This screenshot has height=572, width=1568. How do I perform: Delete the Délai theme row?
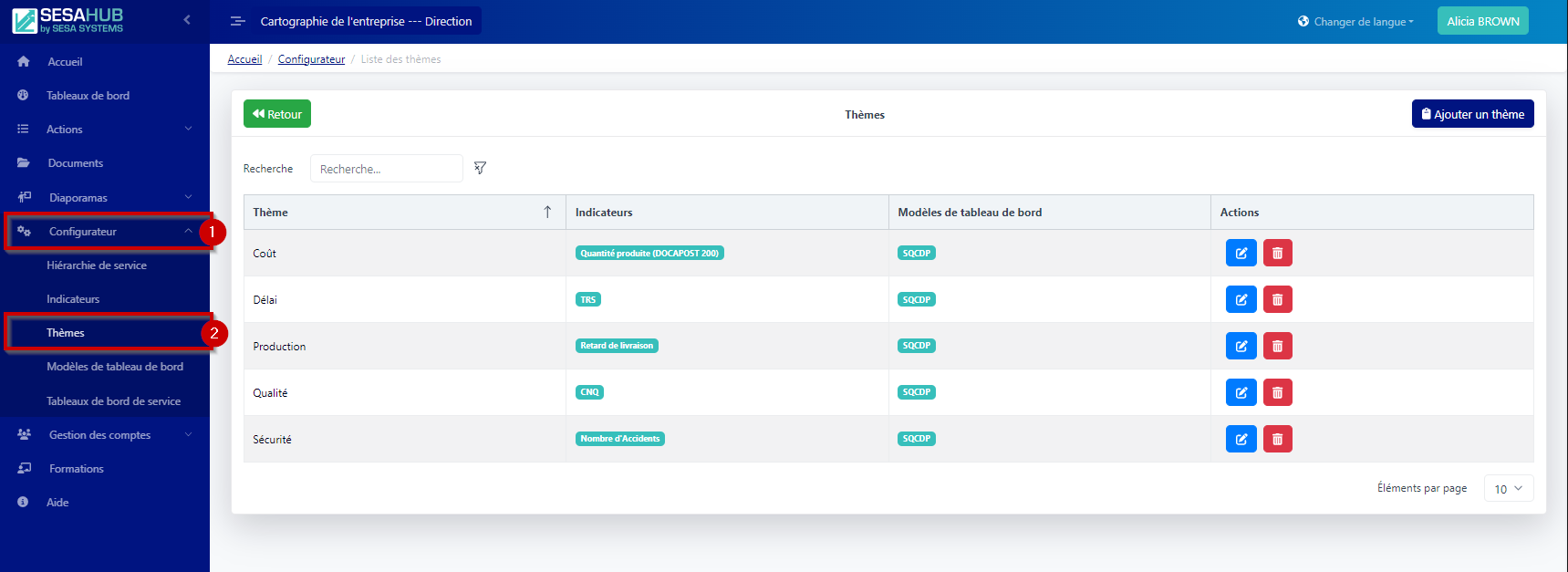(x=1277, y=299)
